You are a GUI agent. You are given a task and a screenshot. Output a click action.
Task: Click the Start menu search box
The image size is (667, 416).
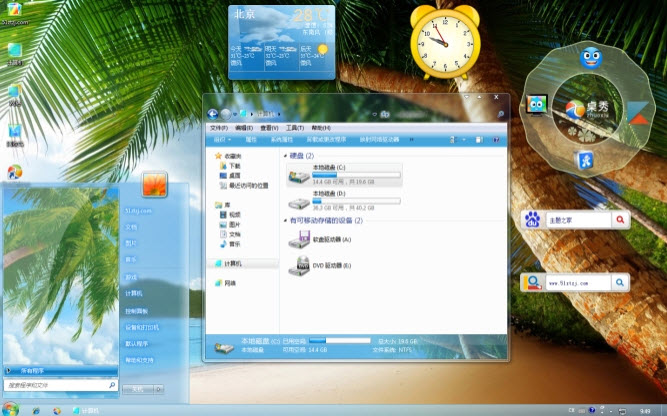point(60,385)
